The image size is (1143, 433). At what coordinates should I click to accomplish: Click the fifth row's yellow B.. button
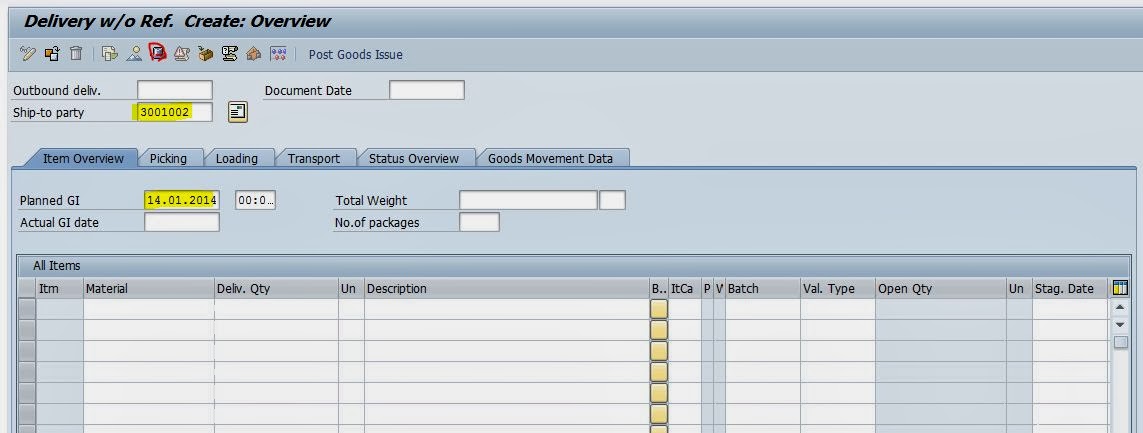tap(659, 394)
